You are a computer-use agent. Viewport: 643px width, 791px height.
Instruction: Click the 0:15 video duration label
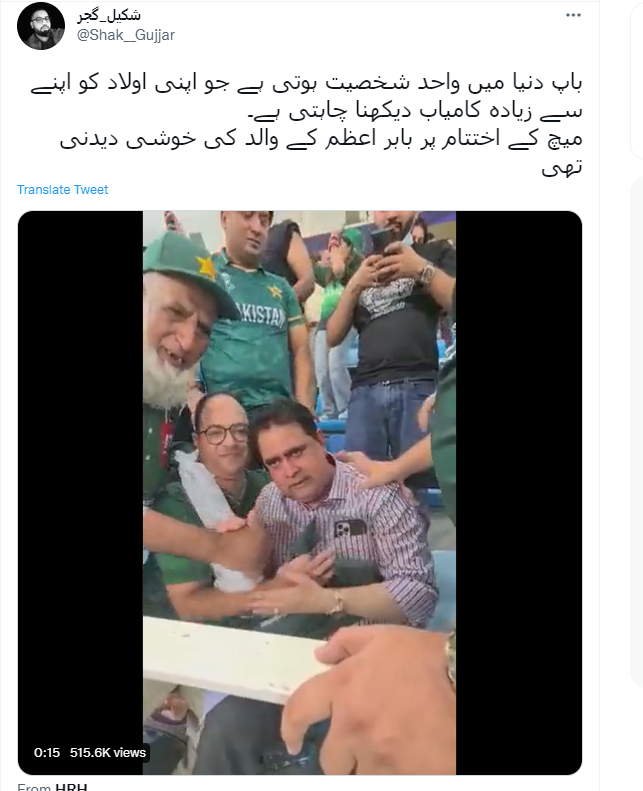[47, 753]
